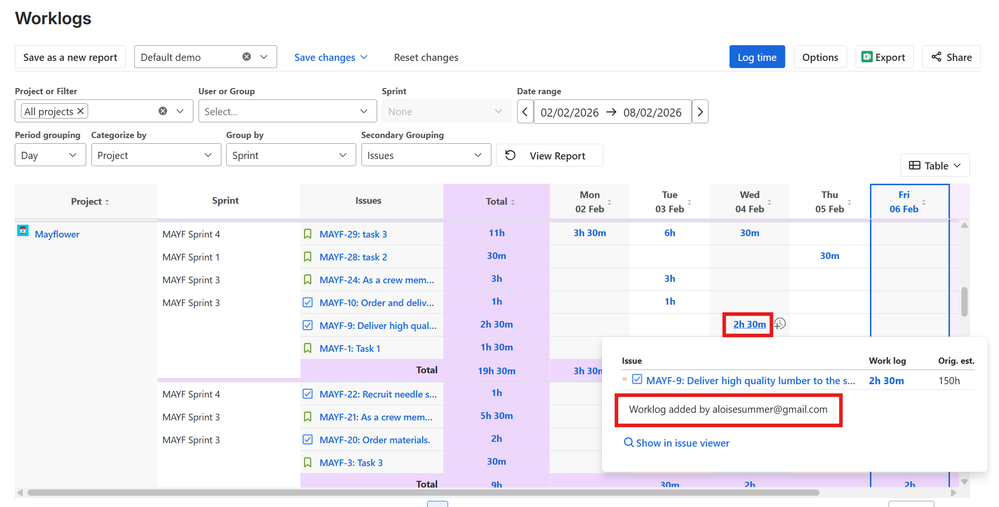This screenshot has height=507, width=999.
Task: Click the horizontal table scrollbar
Action: coord(422,492)
